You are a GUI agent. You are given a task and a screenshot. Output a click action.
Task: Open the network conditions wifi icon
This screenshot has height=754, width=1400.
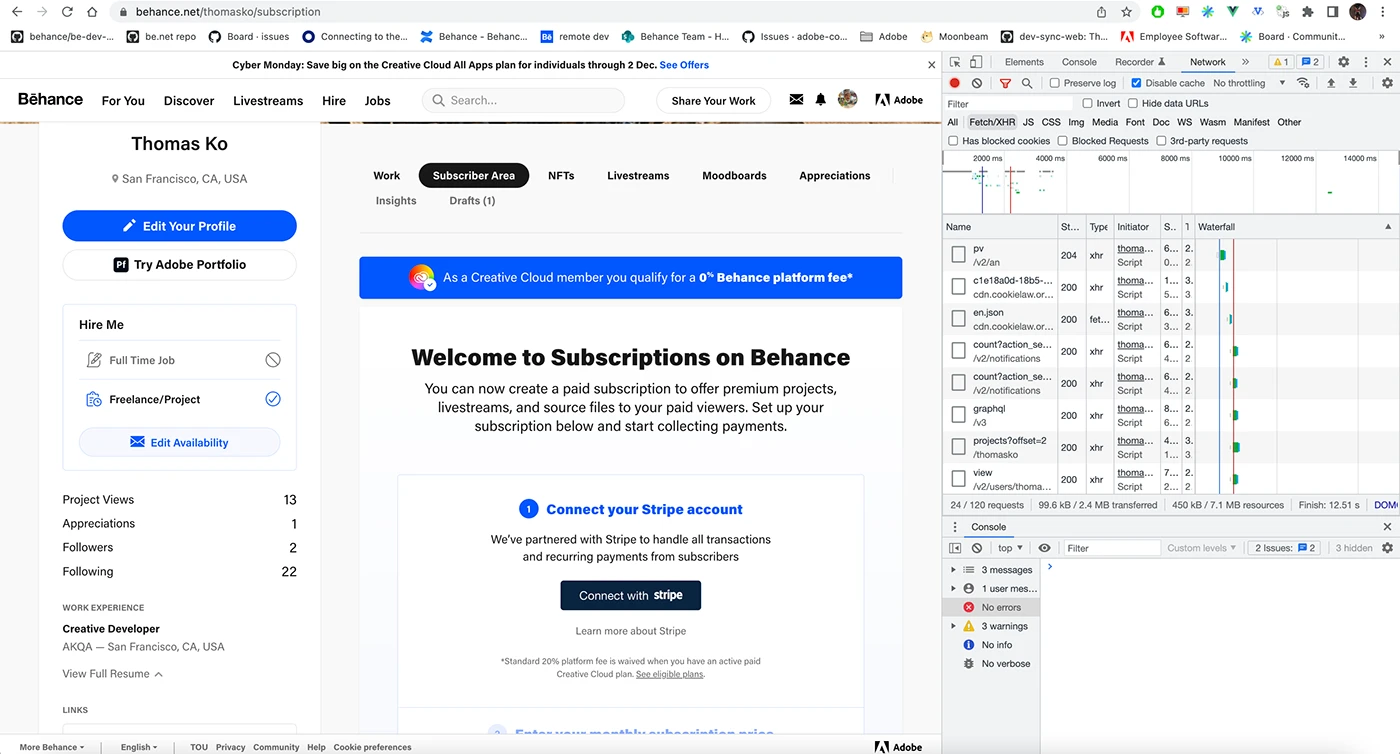1303,83
